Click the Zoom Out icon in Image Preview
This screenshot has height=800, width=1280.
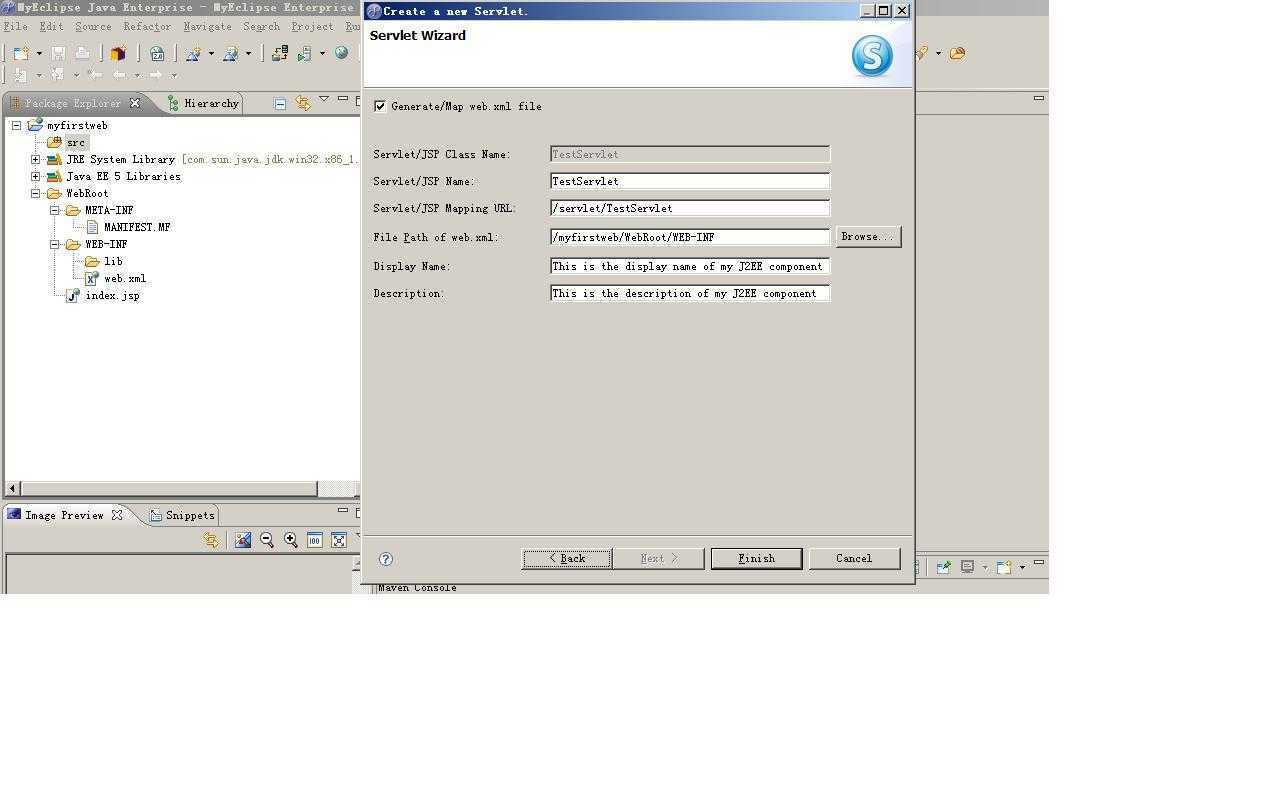pos(267,540)
